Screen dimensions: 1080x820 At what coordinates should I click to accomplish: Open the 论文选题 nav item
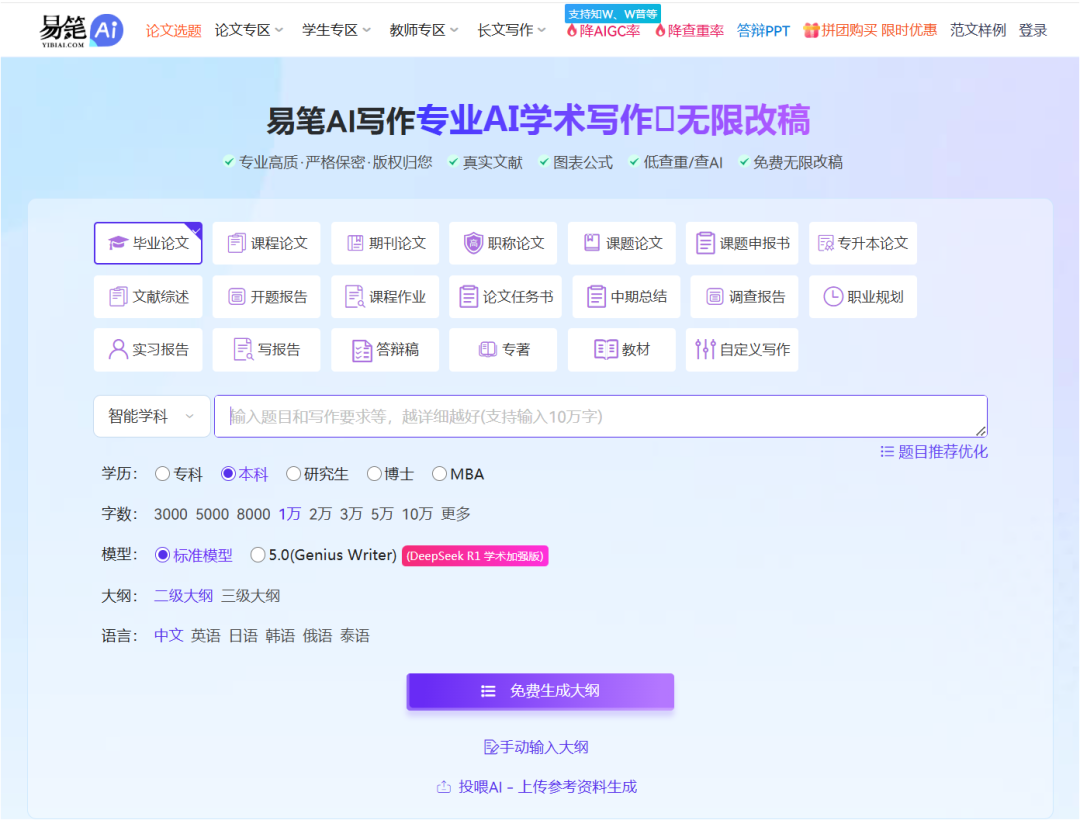(x=173, y=30)
